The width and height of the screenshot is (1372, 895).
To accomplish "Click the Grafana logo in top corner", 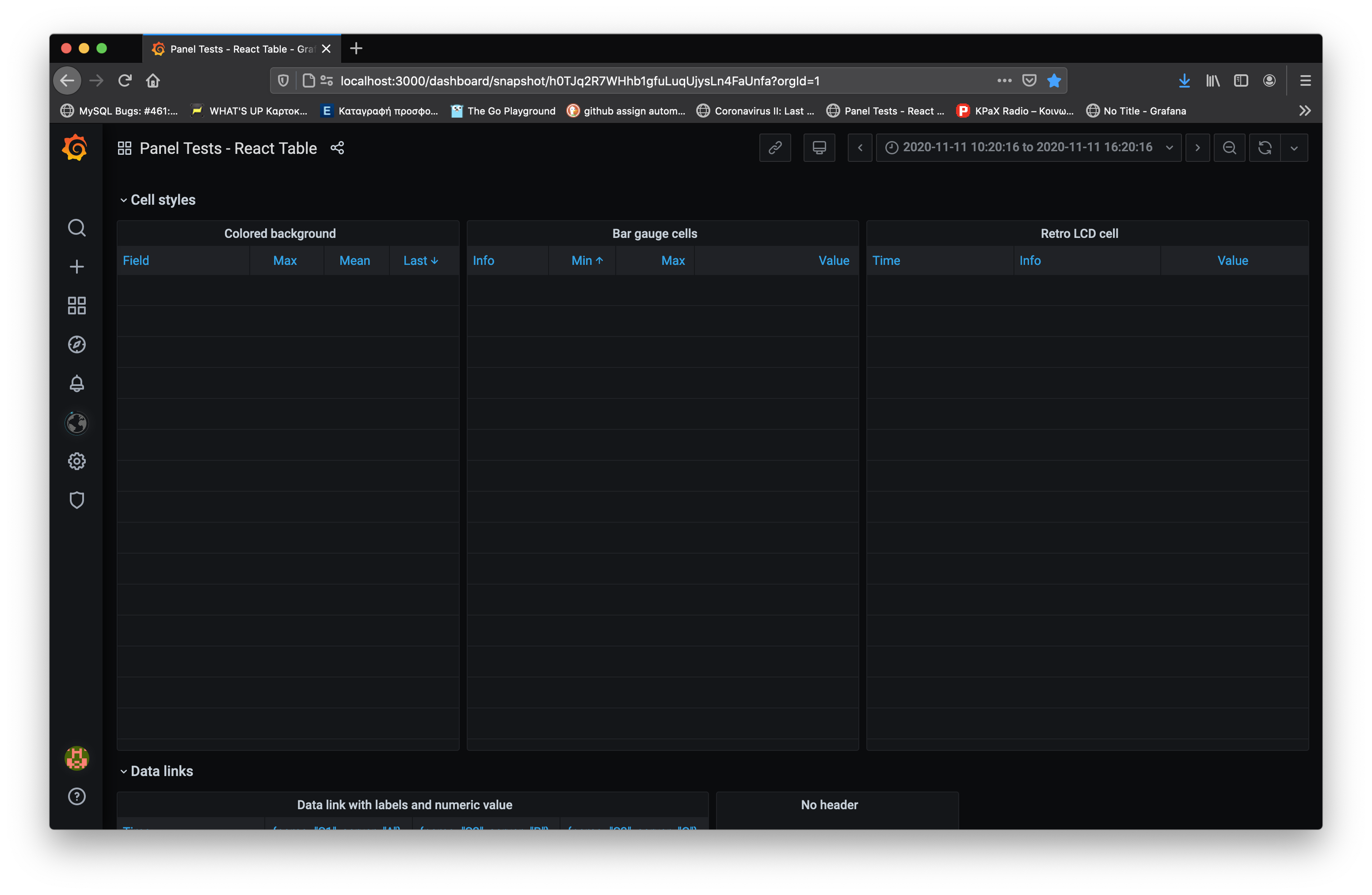I will coord(75,148).
